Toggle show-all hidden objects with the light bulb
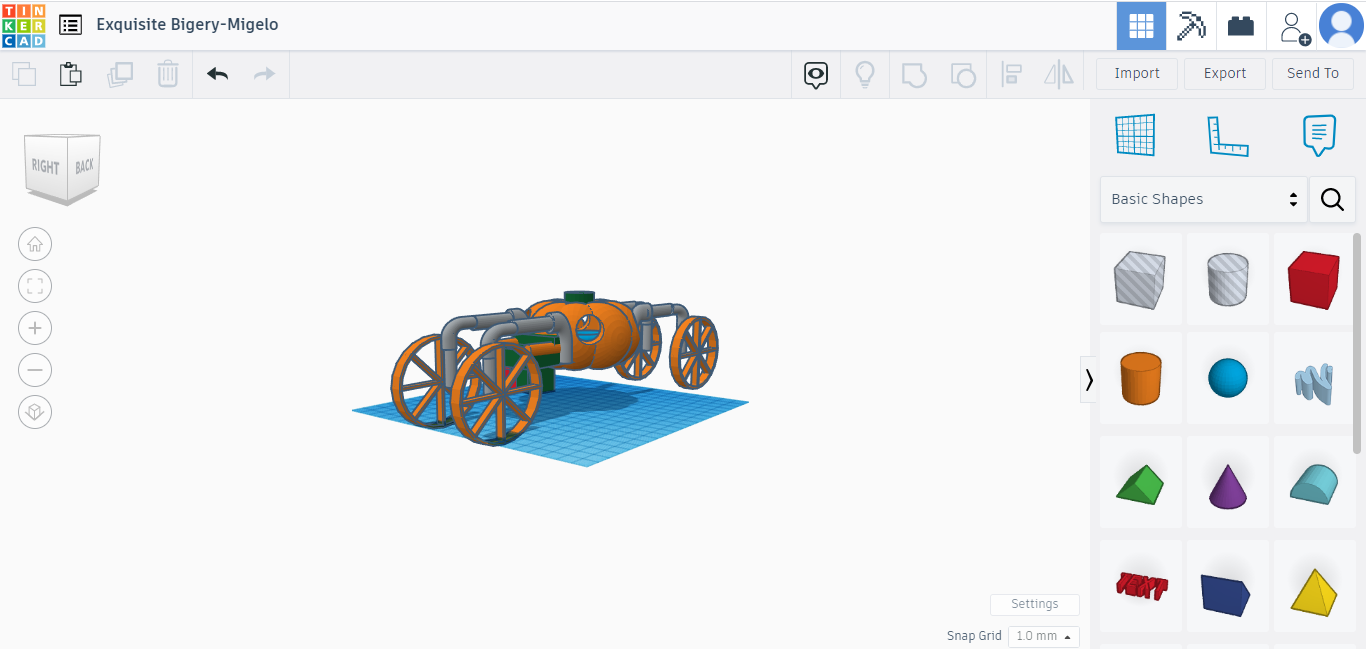1366x649 pixels. point(865,74)
